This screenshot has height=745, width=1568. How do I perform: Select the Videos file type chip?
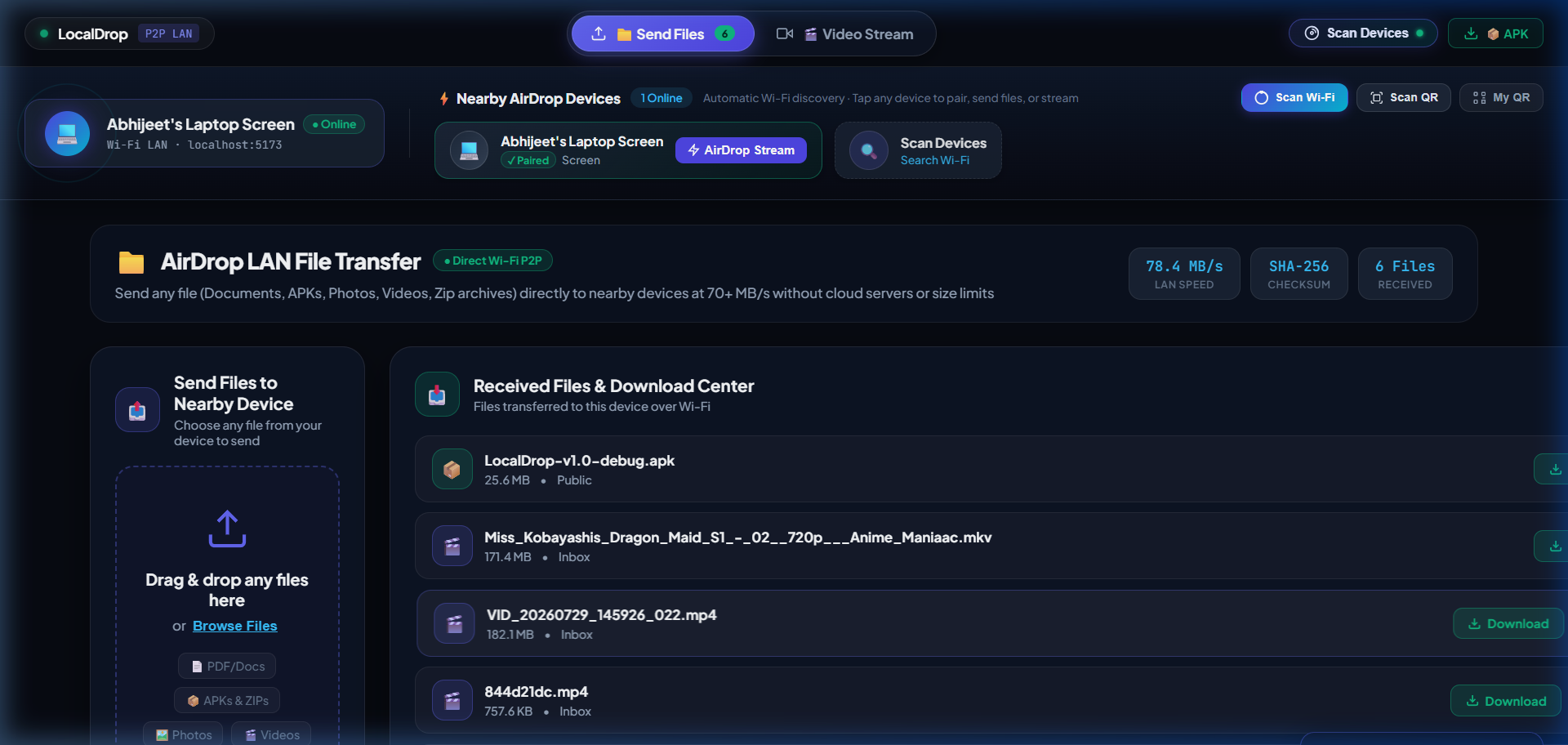[x=271, y=734]
